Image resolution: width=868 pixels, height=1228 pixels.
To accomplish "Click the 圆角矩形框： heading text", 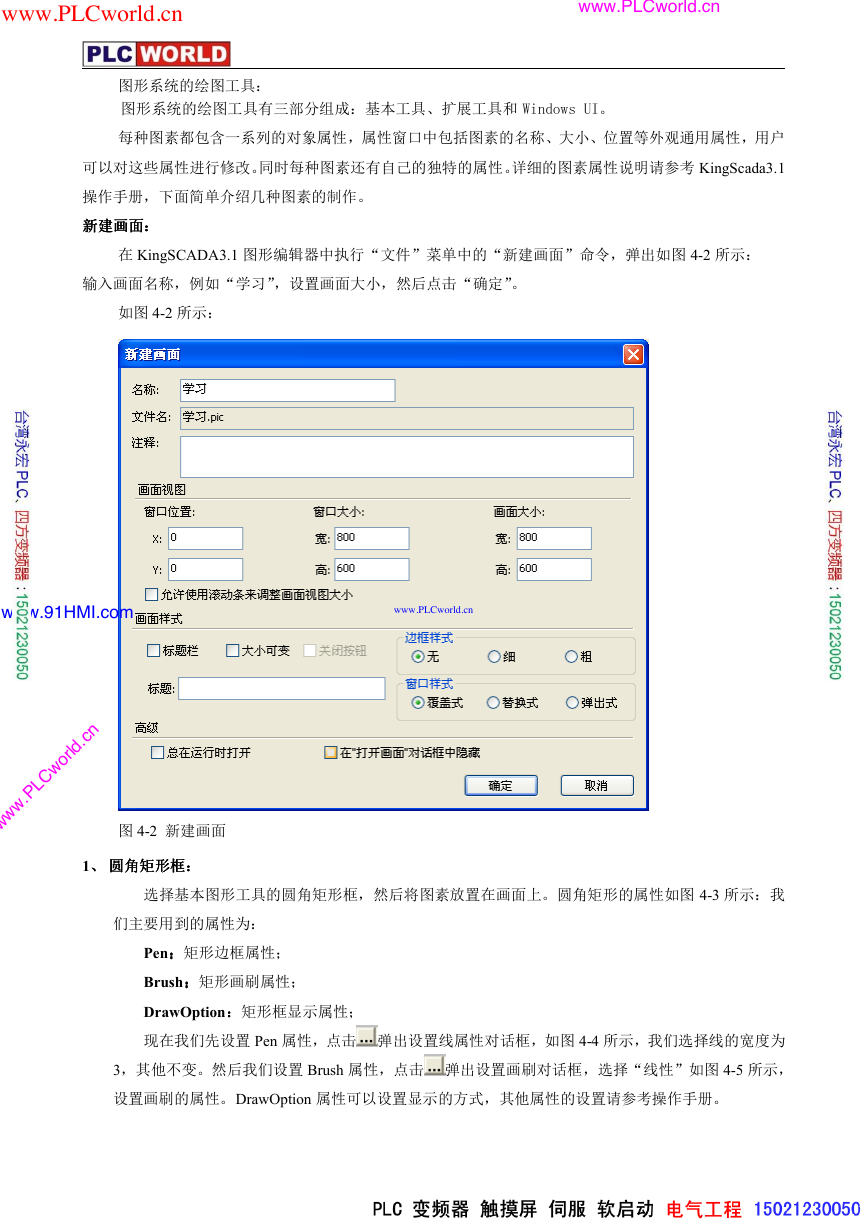I will pyautogui.click(x=151, y=866).
